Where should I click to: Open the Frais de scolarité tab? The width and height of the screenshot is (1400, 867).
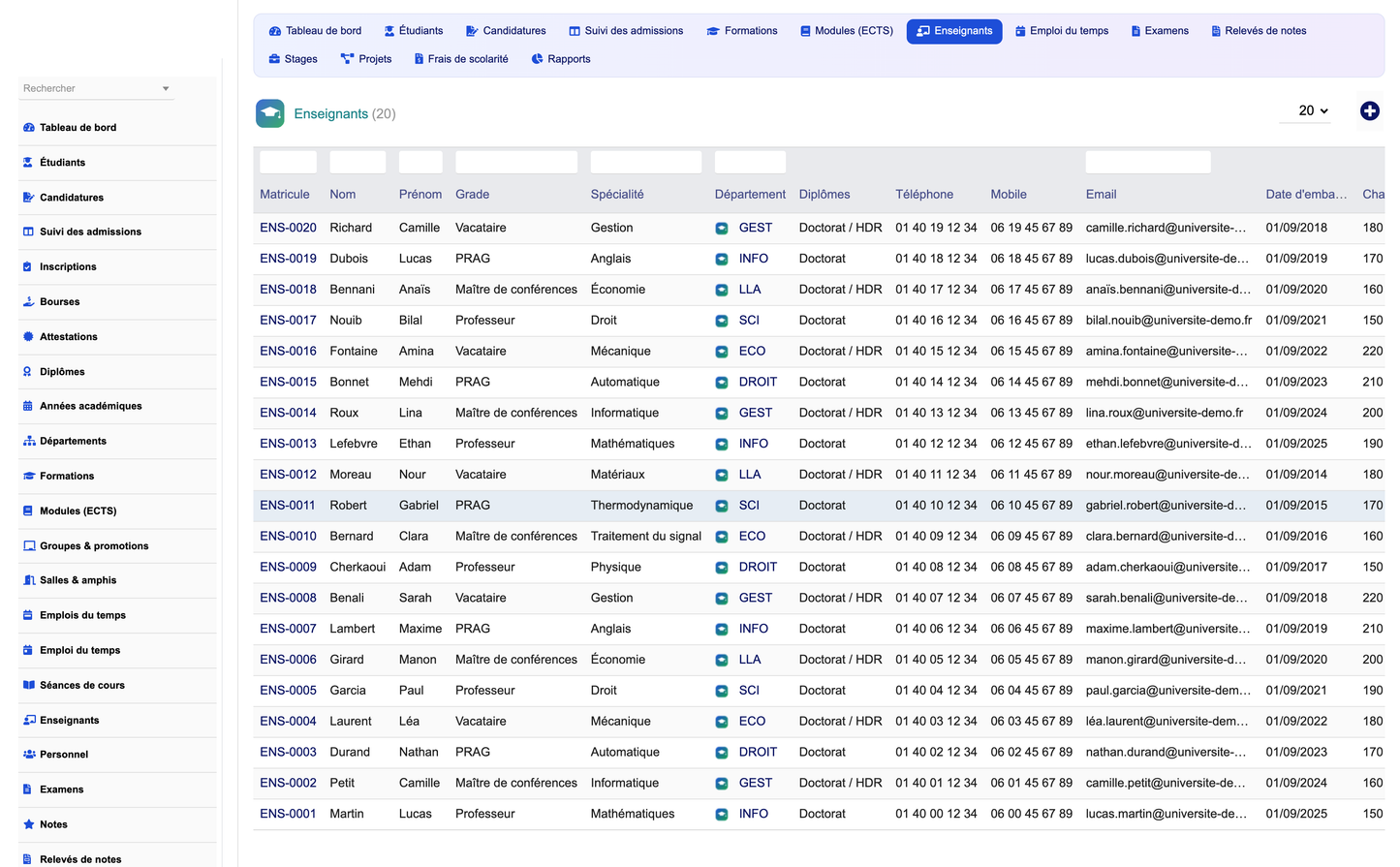click(x=461, y=59)
